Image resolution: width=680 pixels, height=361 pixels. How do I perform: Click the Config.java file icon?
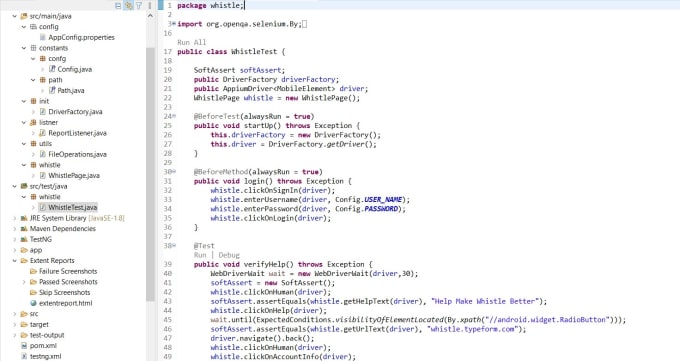(x=52, y=69)
